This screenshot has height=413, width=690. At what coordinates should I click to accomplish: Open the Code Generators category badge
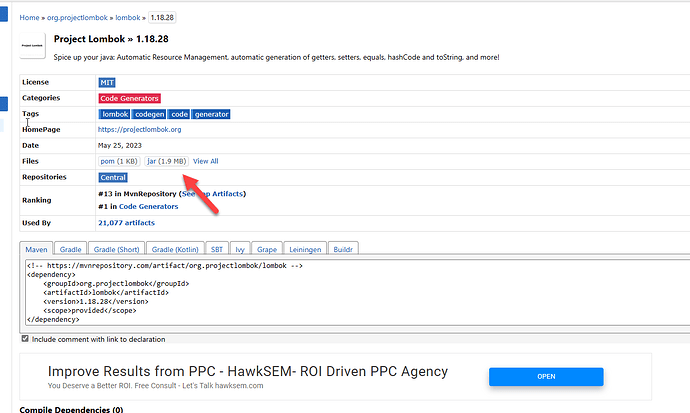click(x=129, y=98)
